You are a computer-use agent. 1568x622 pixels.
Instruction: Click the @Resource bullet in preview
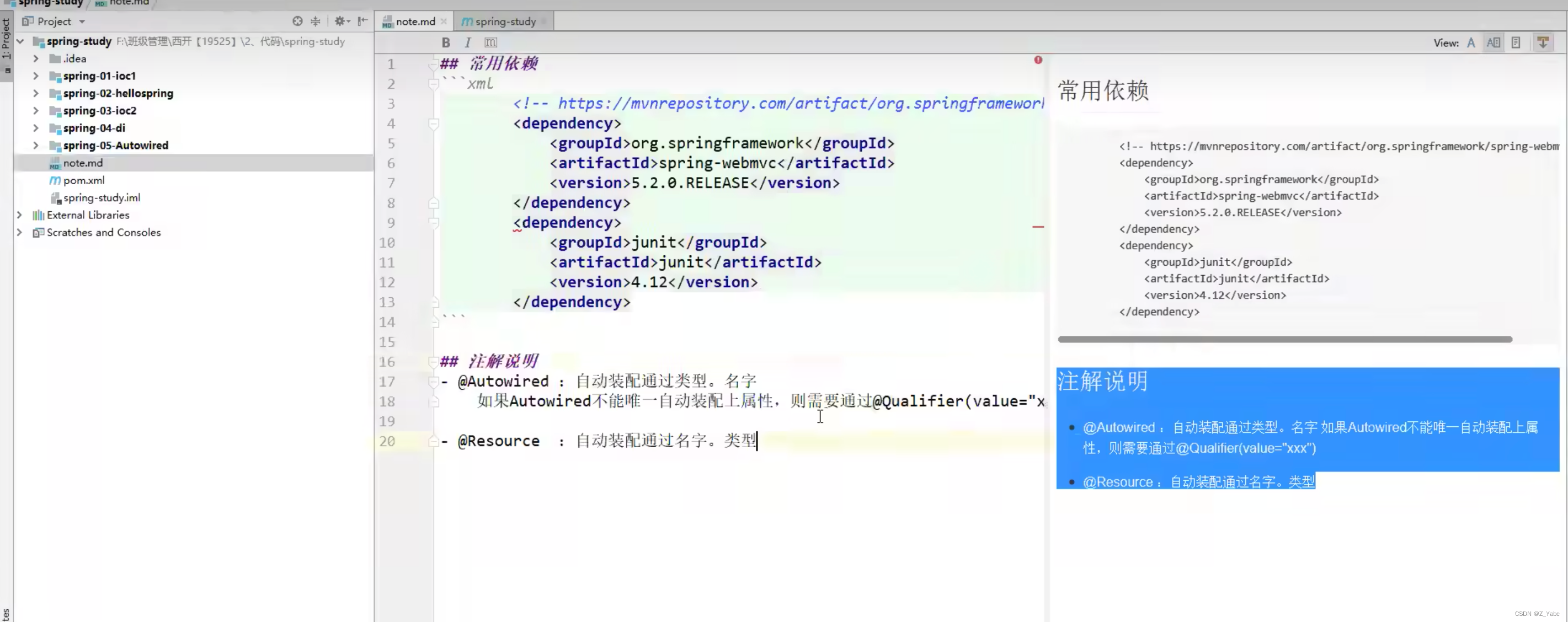[1198, 482]
